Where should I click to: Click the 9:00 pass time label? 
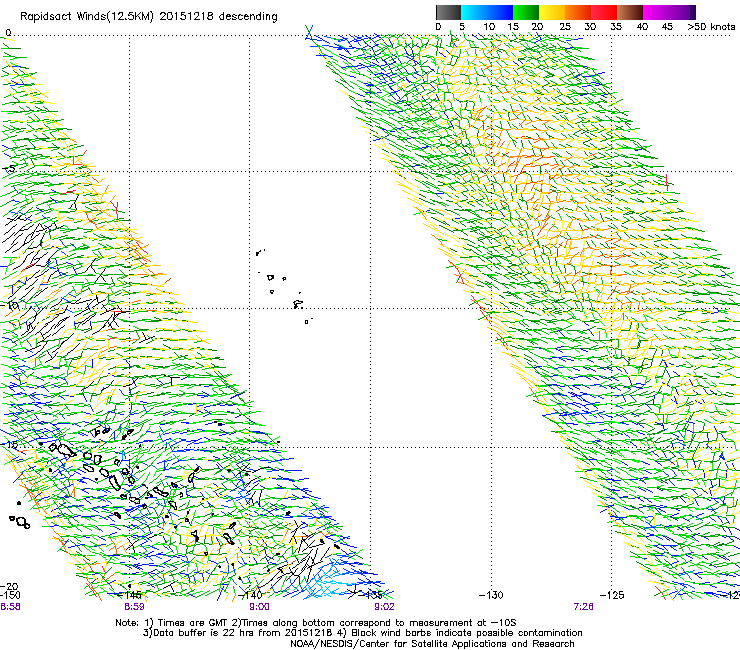(x=260, y=607)
